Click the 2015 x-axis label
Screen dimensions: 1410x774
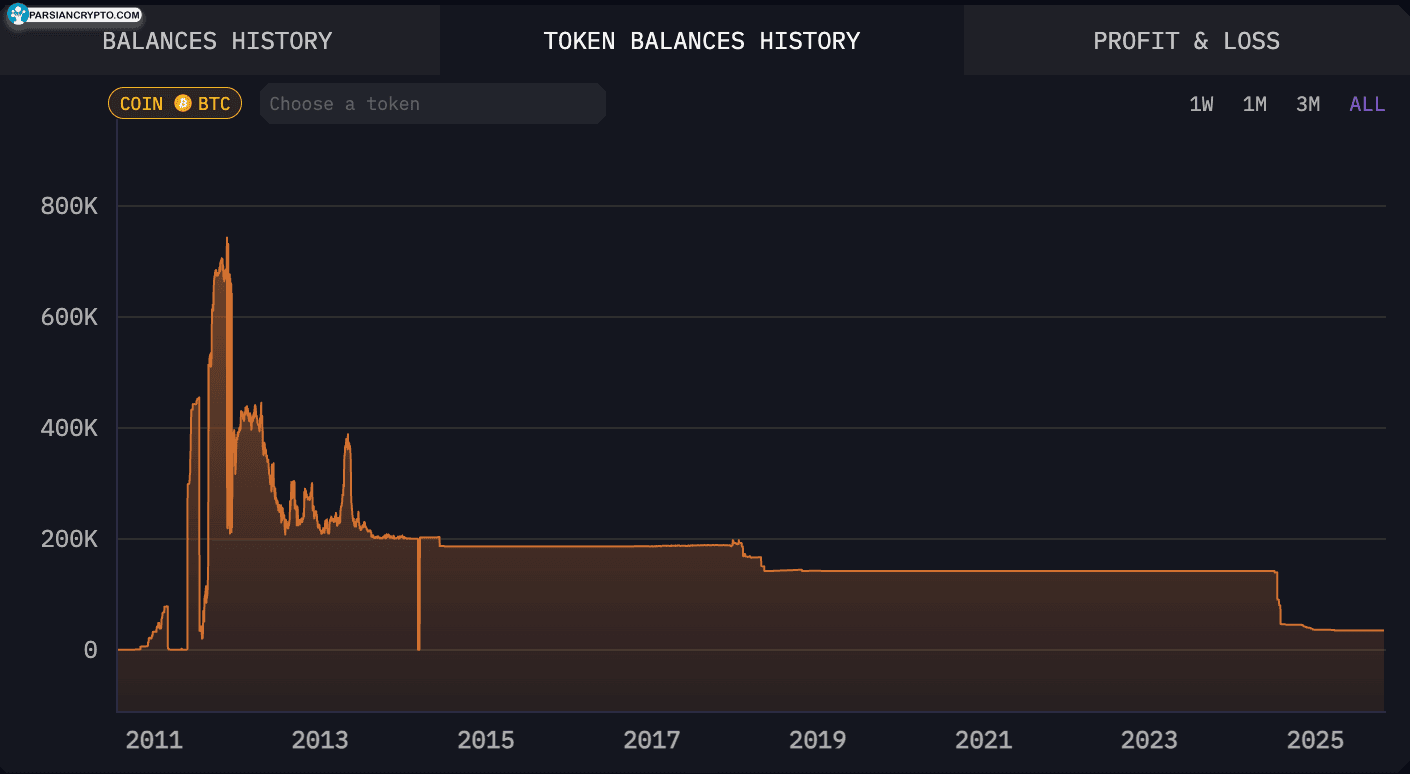point(486,741)
